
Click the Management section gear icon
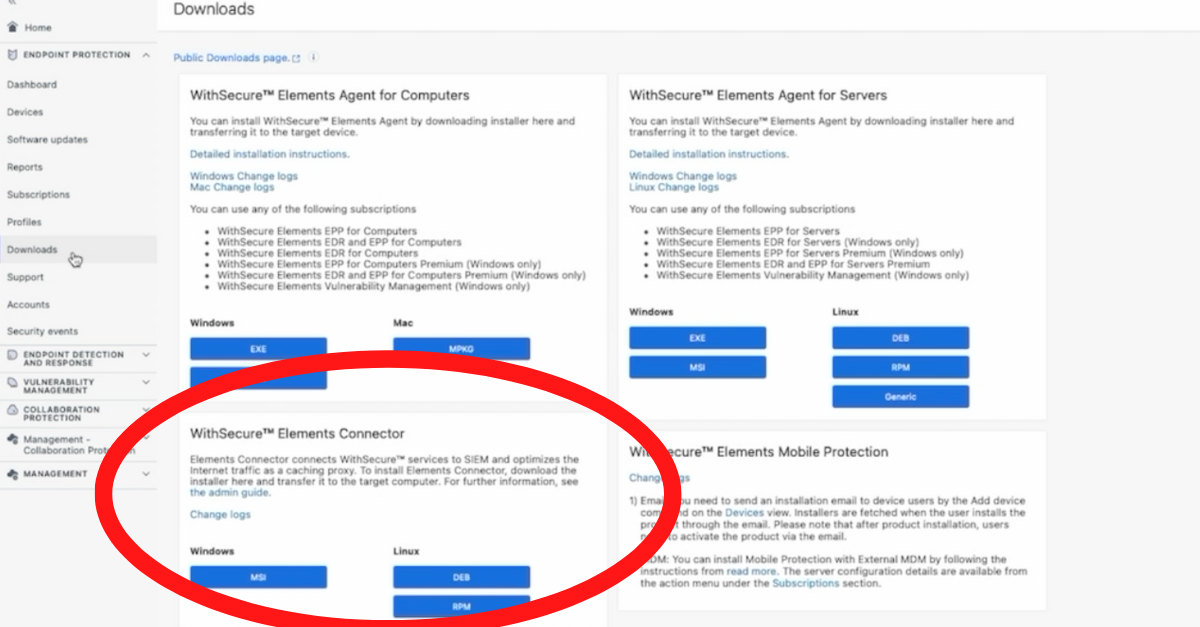pyautogui.click(x=12, y=474)
